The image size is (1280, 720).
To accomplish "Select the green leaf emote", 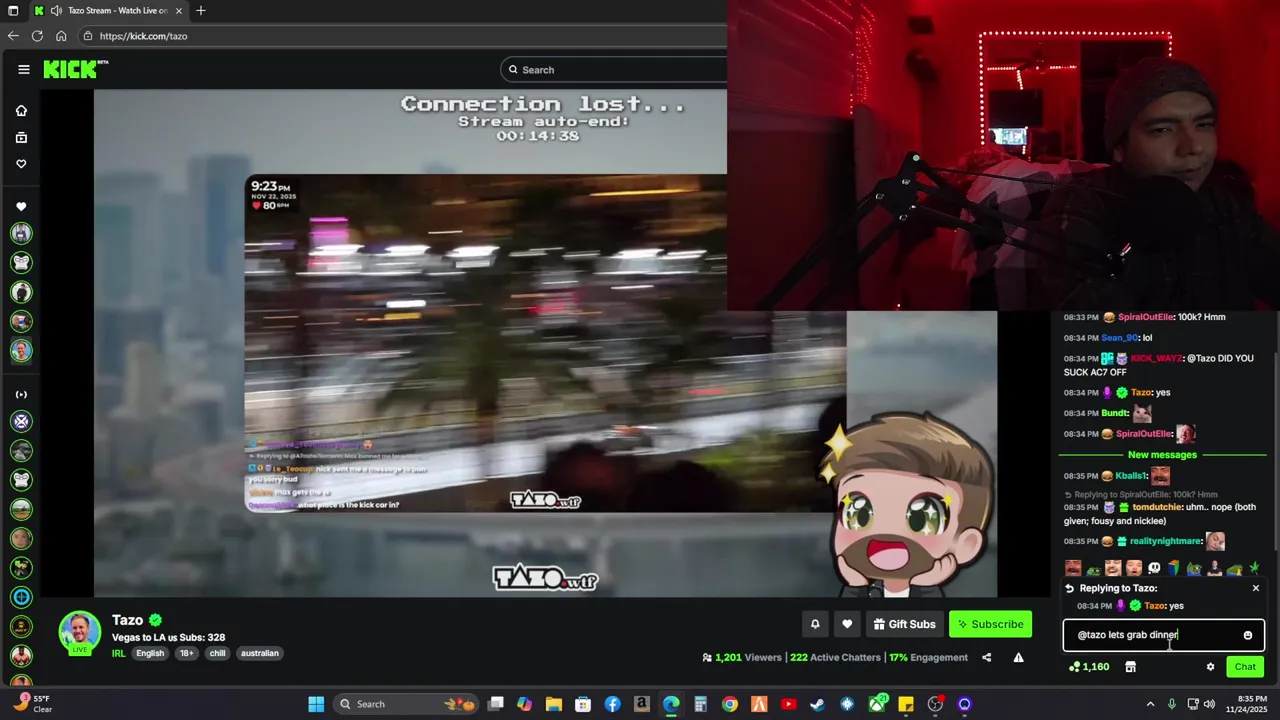I will click(x=1254, y=568).
